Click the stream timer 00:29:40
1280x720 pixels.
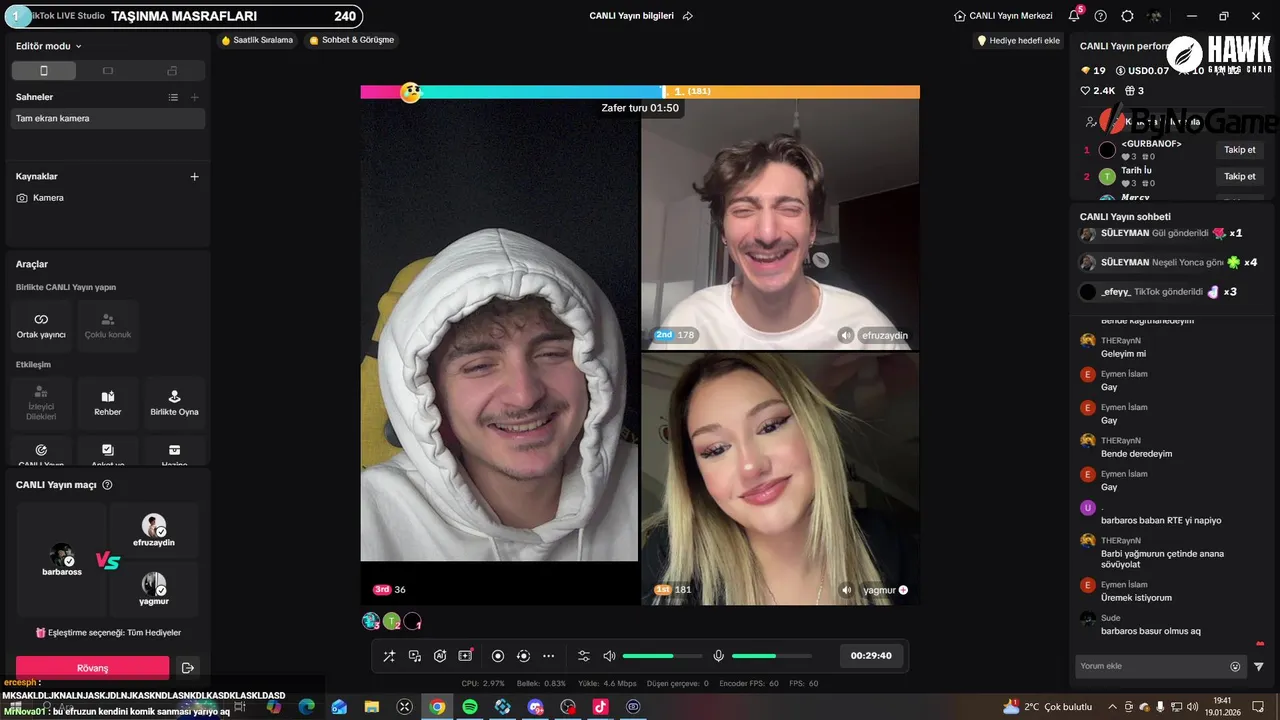[x=871, y=656]
